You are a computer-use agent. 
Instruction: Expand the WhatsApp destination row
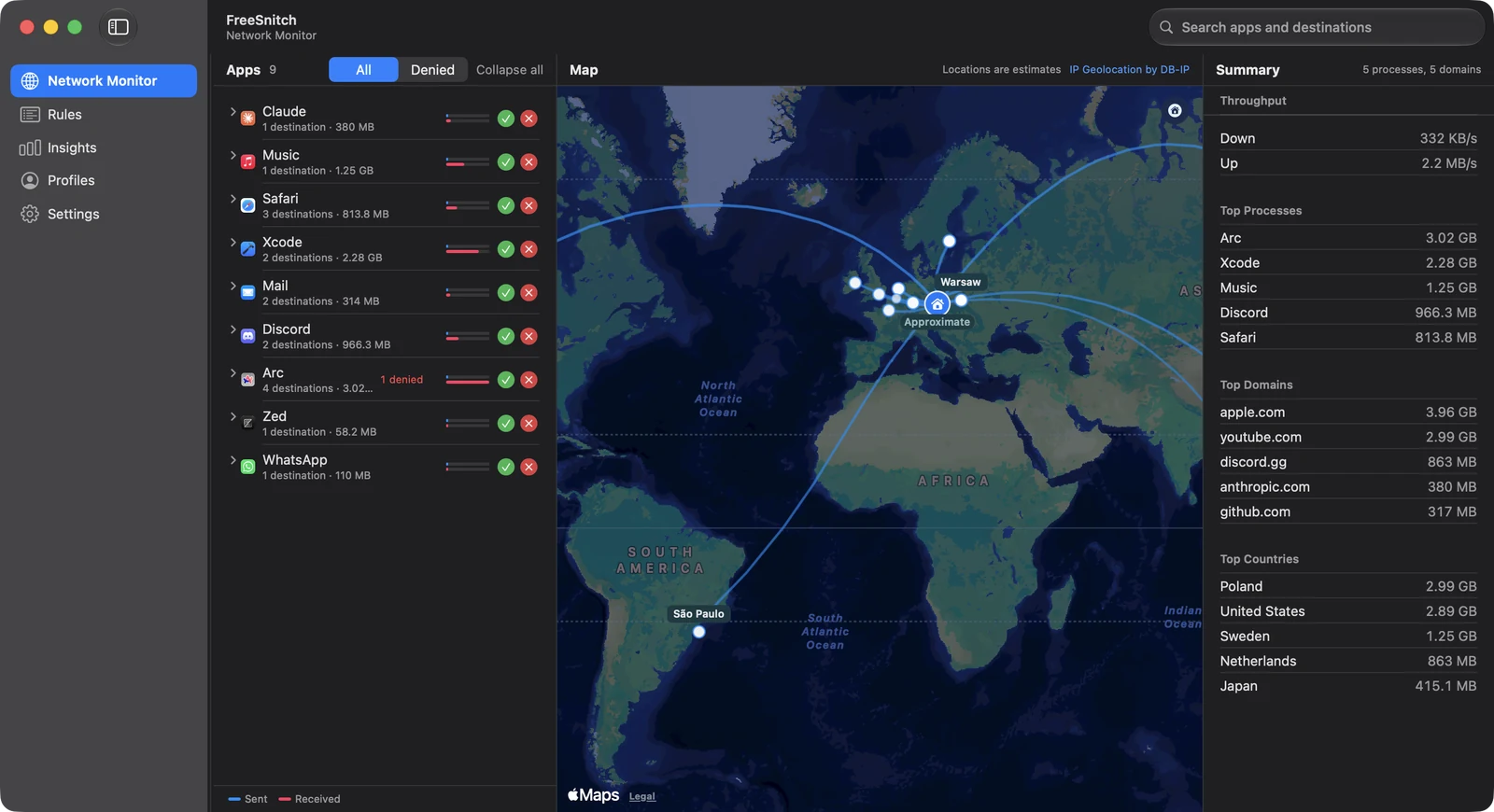[233, 460]
